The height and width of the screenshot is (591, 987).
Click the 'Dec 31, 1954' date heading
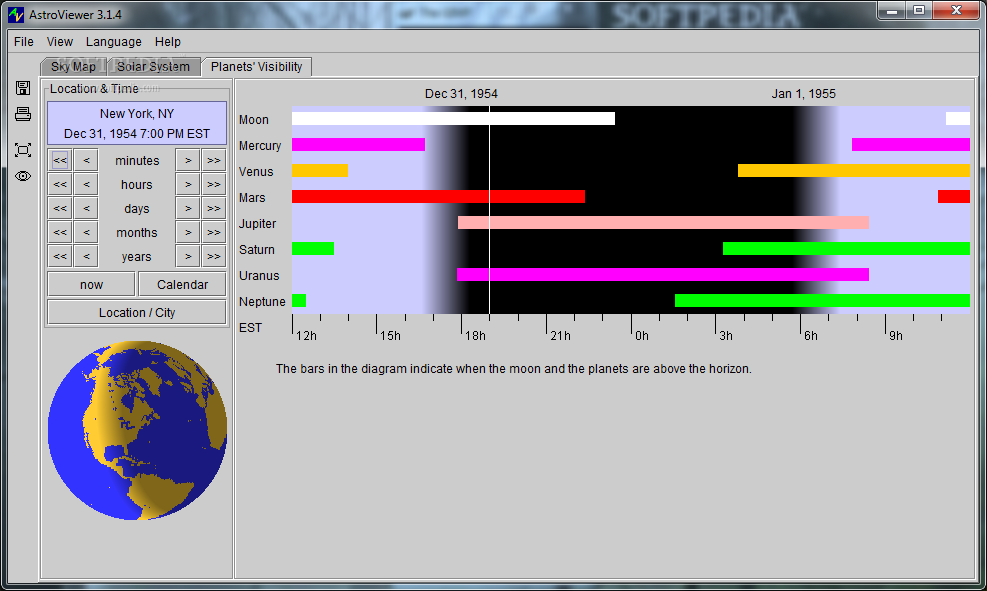(461, 94)
